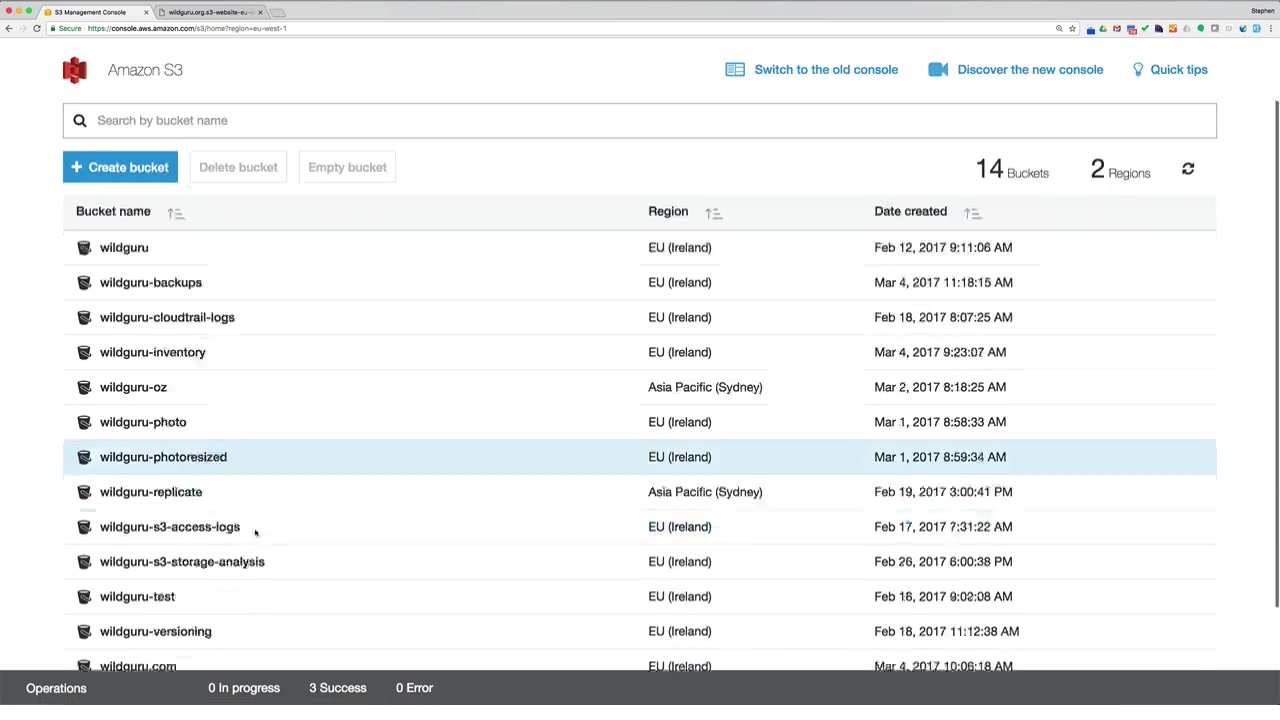Screen dimensions: 1280x720
Task: Bookmark this page with the star icon
Action: click(1072, 29)
